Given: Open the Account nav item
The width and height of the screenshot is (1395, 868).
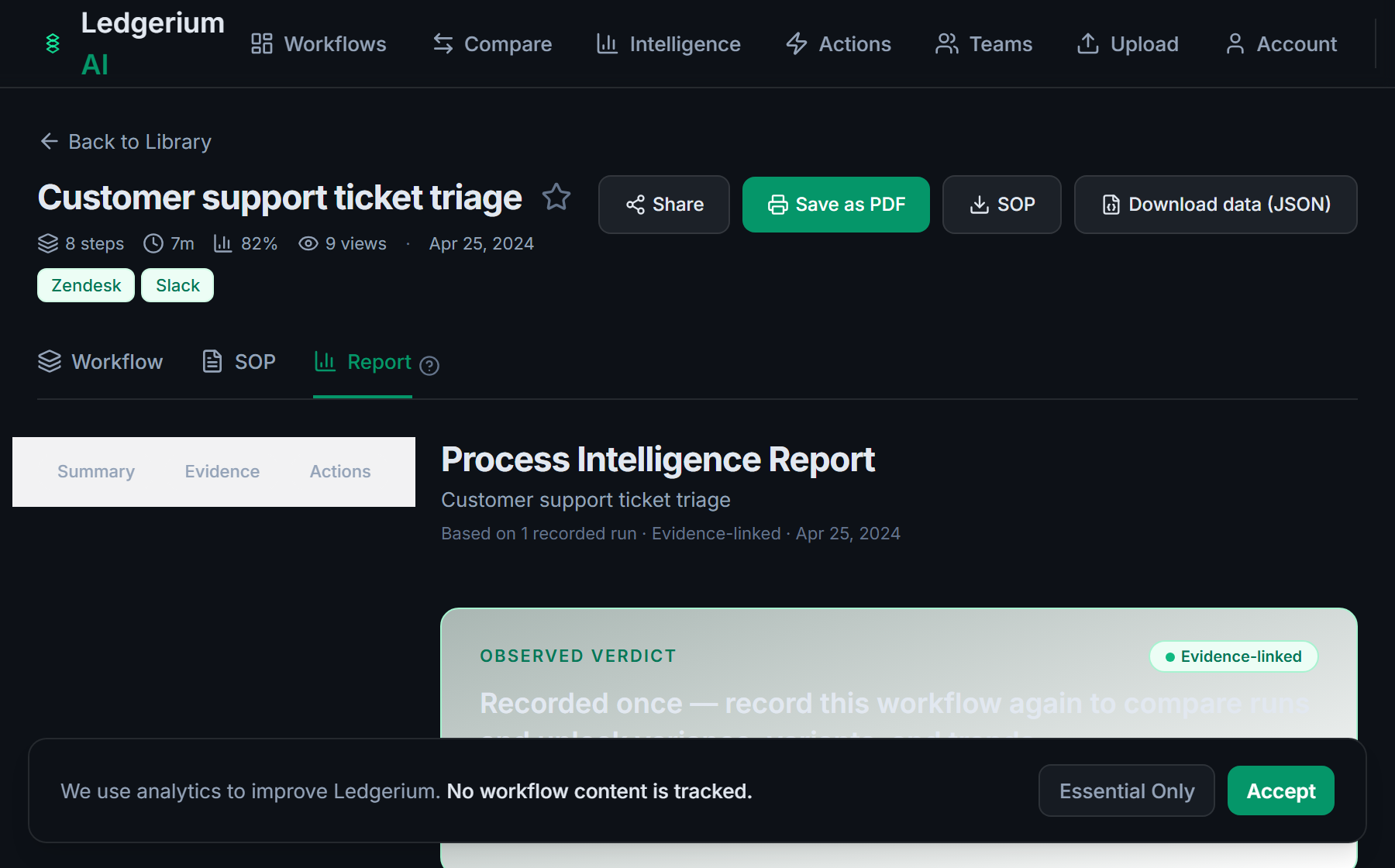Looking at the screenshot, I should [1281, 44].
